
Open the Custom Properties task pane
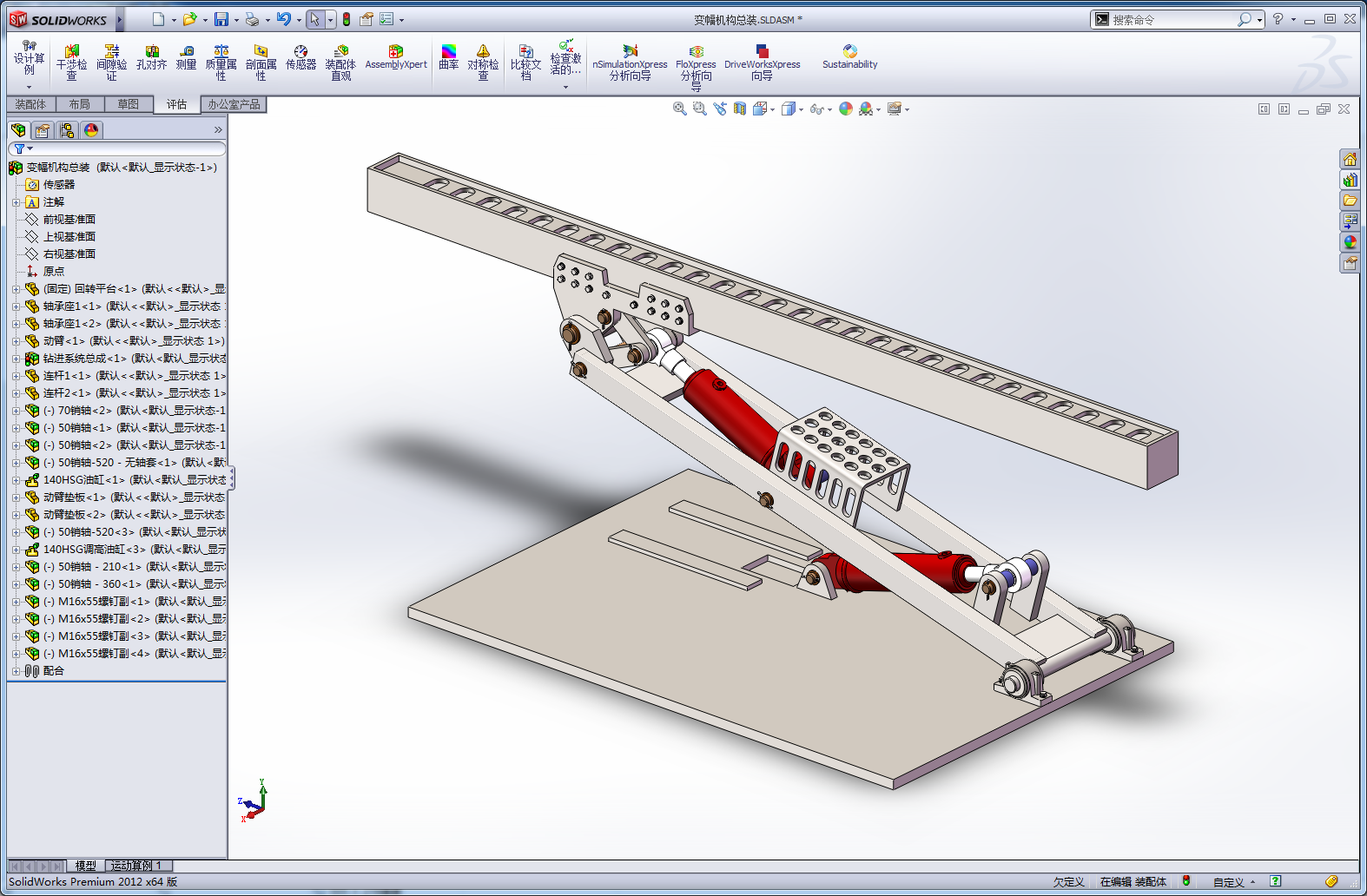click(1350, 263)
